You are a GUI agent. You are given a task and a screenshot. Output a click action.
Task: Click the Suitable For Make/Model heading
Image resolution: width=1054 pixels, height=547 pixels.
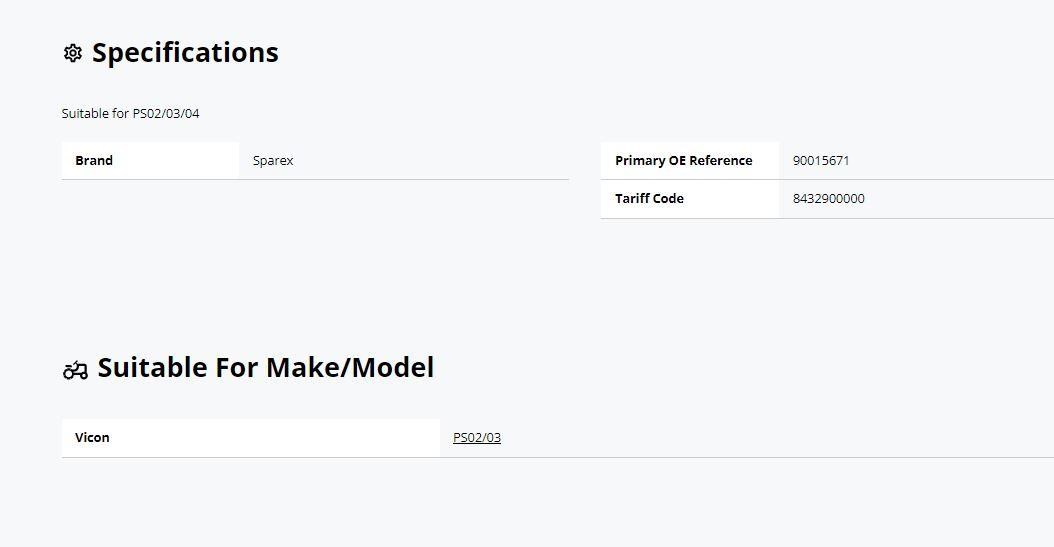pyautogui.click(x=265, y=368)
